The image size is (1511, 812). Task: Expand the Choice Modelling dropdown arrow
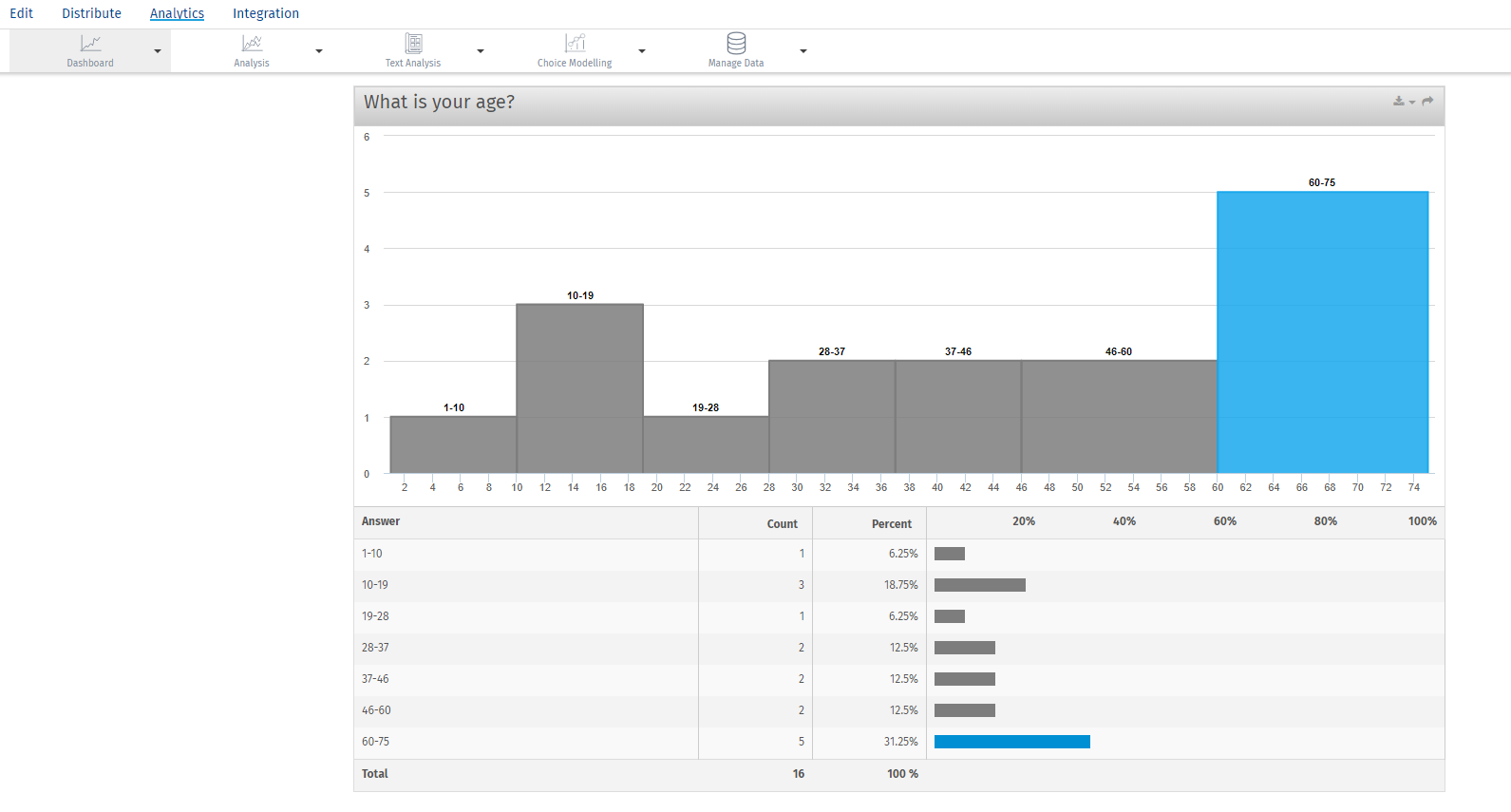click(642, 51)
